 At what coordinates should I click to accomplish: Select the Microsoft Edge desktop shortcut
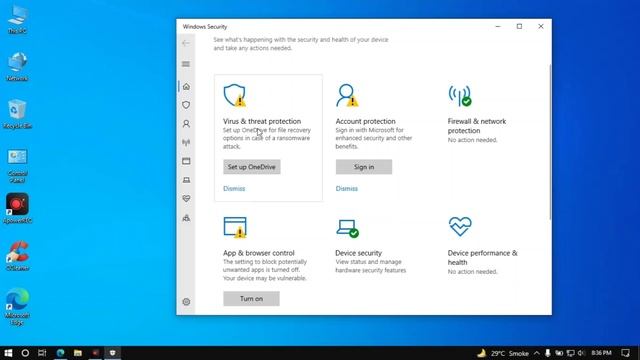click(17, 307)
